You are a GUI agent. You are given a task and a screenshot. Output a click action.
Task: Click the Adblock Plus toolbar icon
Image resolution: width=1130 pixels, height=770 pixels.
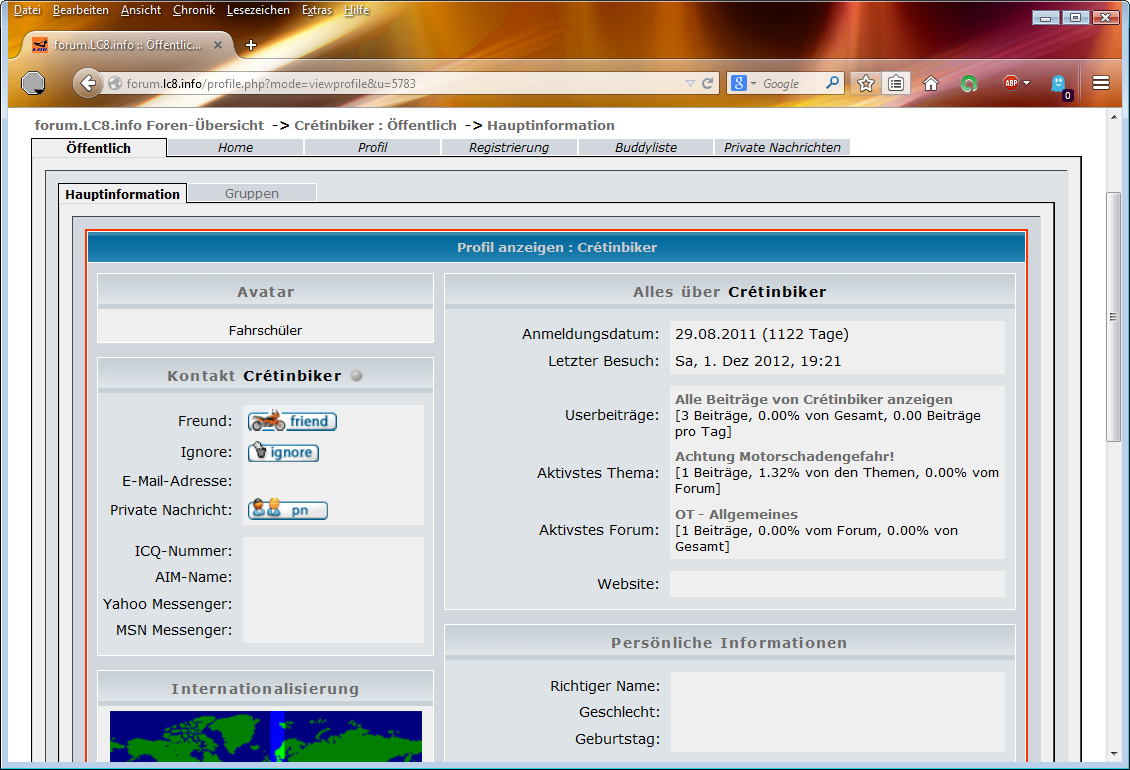pos(1010,84)
